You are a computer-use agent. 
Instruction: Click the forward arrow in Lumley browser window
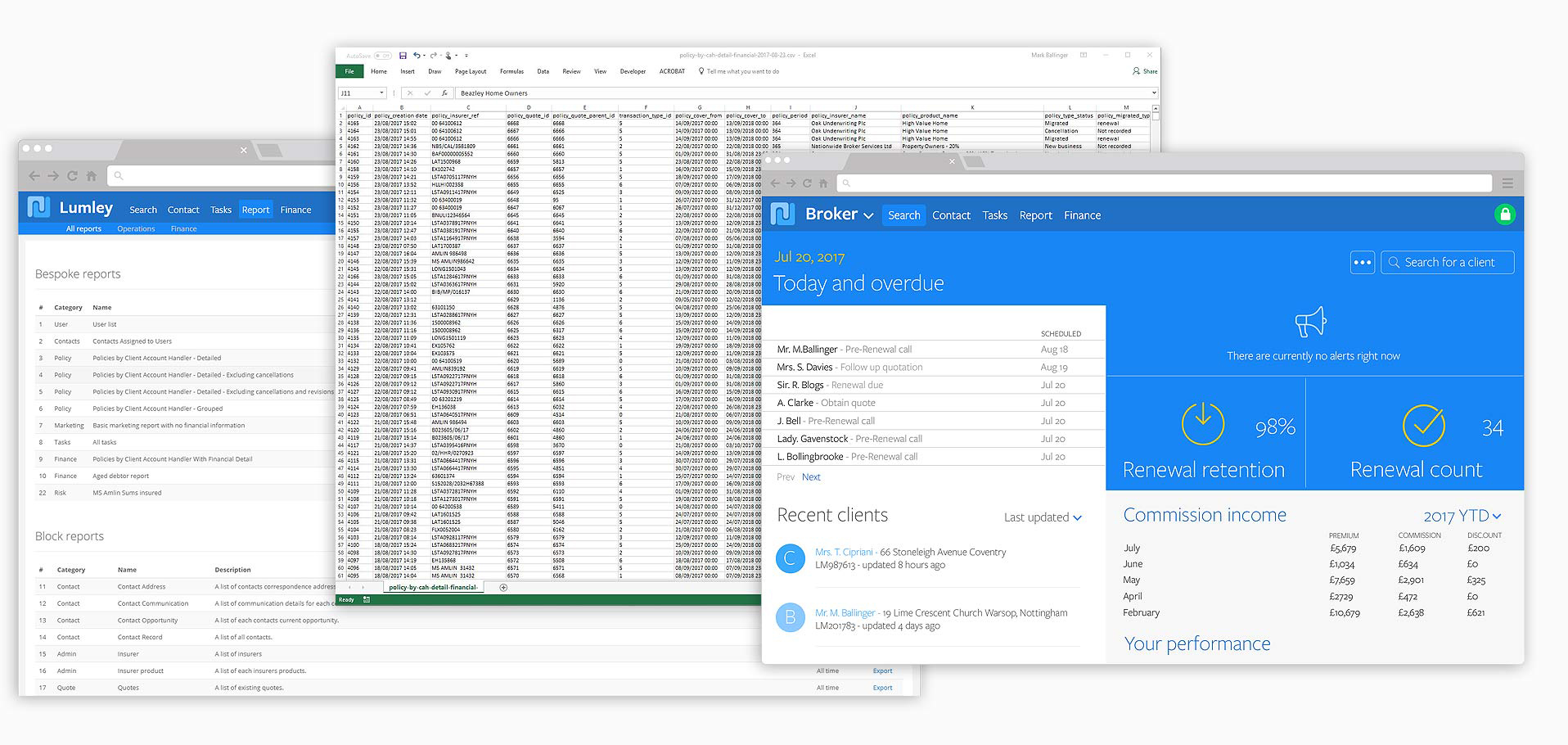(x=52, y=176)
